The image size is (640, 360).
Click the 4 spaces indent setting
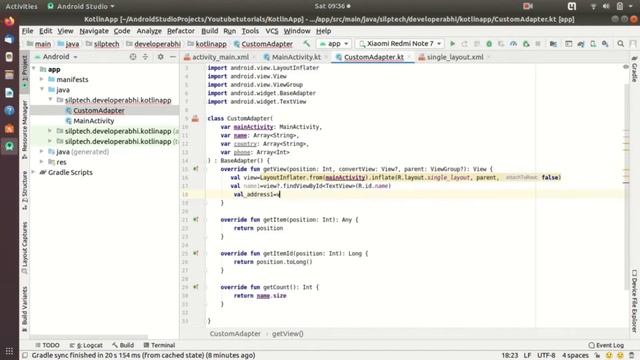pyautogui.click(x=575, y=355)
